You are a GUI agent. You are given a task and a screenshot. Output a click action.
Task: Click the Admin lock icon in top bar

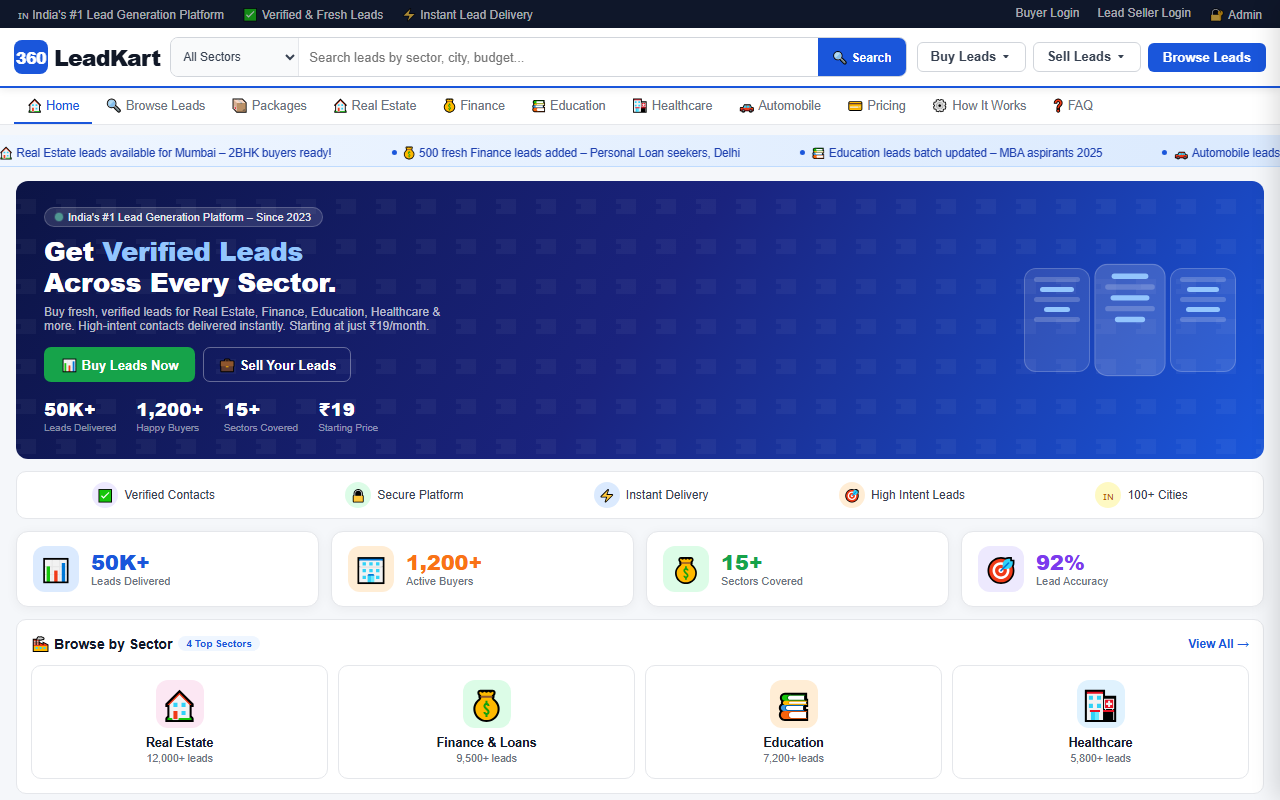point(1216,15)
